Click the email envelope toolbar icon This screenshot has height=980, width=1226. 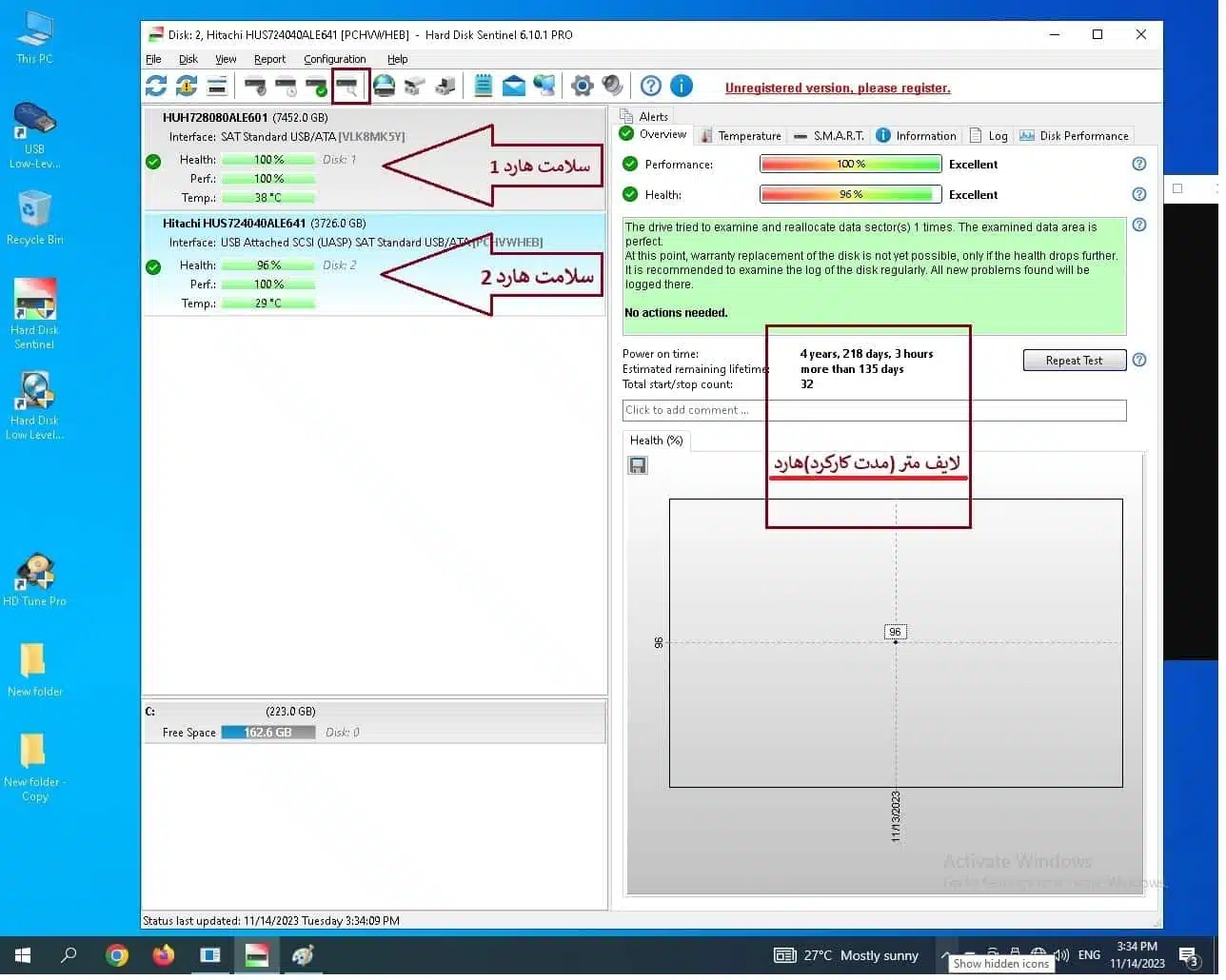click(514, 87)
